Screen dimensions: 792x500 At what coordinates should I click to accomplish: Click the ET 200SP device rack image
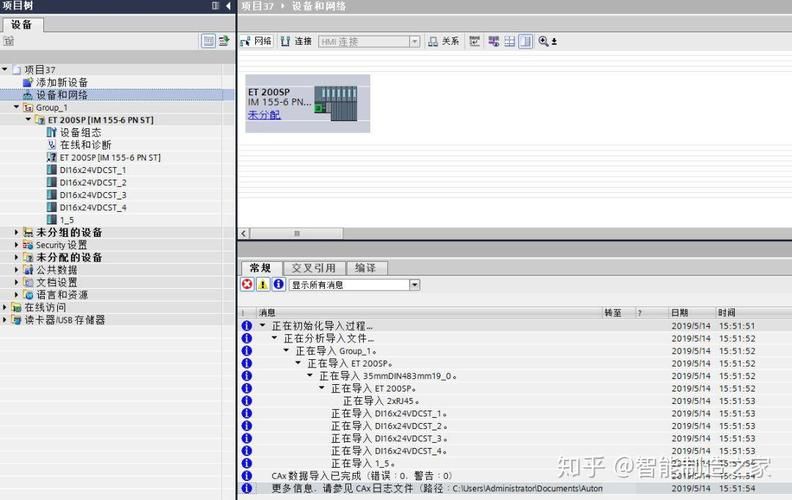(x=335, y=103)
